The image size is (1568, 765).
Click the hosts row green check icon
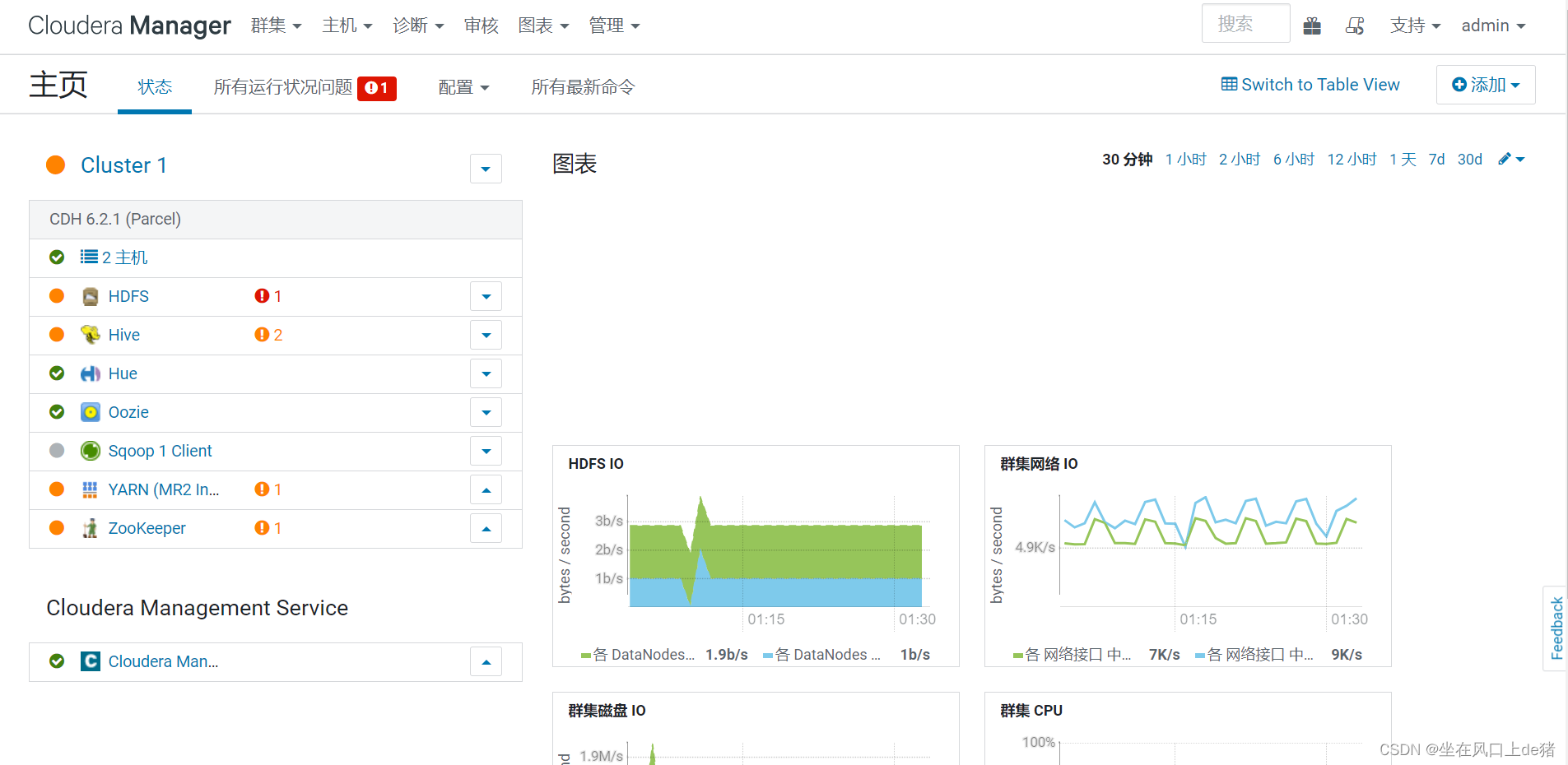coord(57,257)
